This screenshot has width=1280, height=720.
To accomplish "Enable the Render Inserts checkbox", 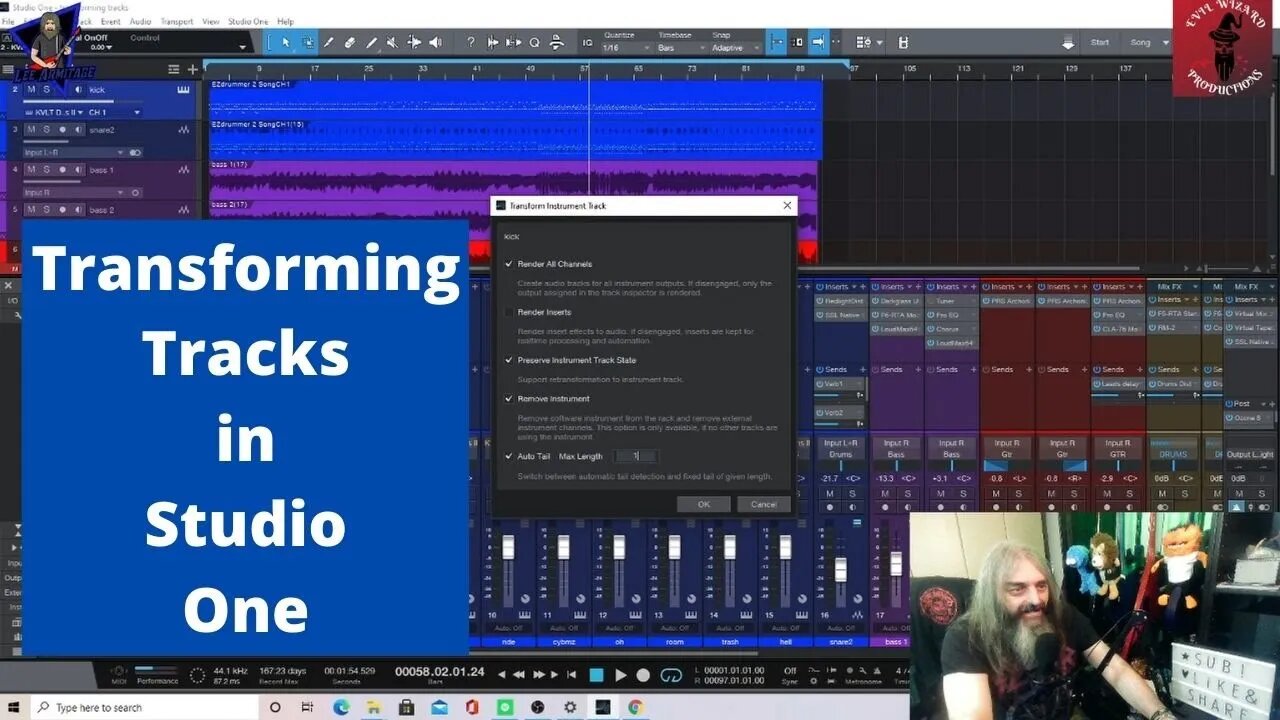I will [x=508, y=312].
